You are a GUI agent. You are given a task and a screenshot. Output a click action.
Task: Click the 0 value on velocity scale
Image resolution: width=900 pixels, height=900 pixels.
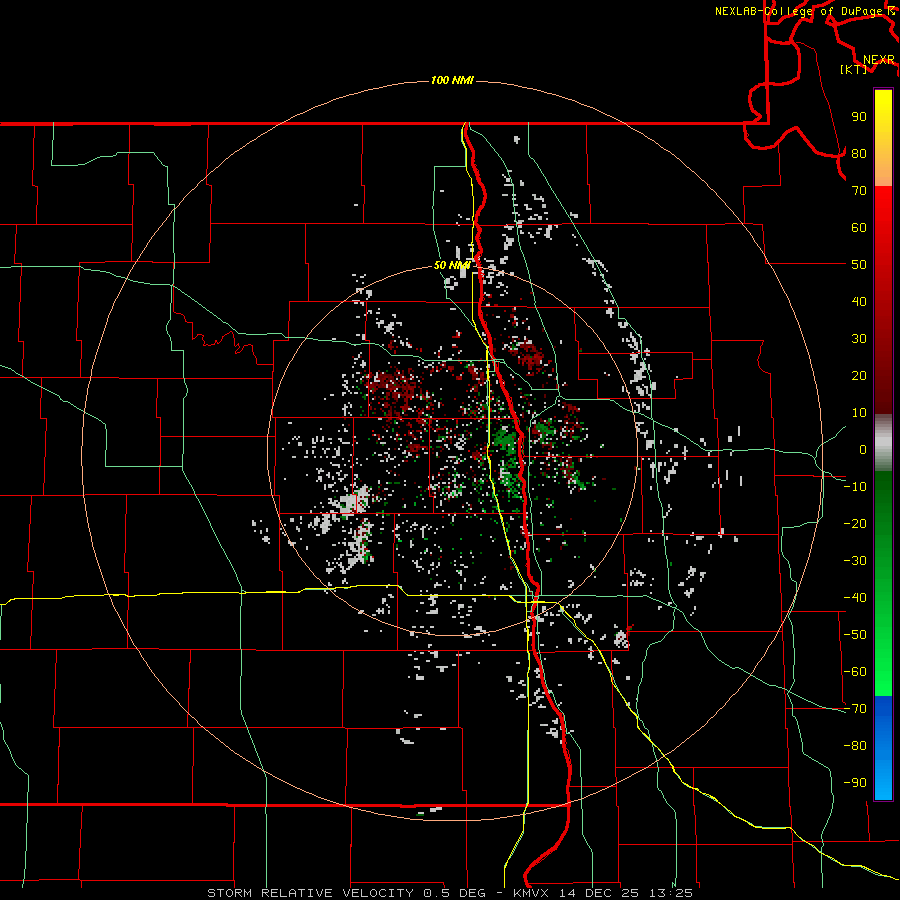tap(863, 450)
